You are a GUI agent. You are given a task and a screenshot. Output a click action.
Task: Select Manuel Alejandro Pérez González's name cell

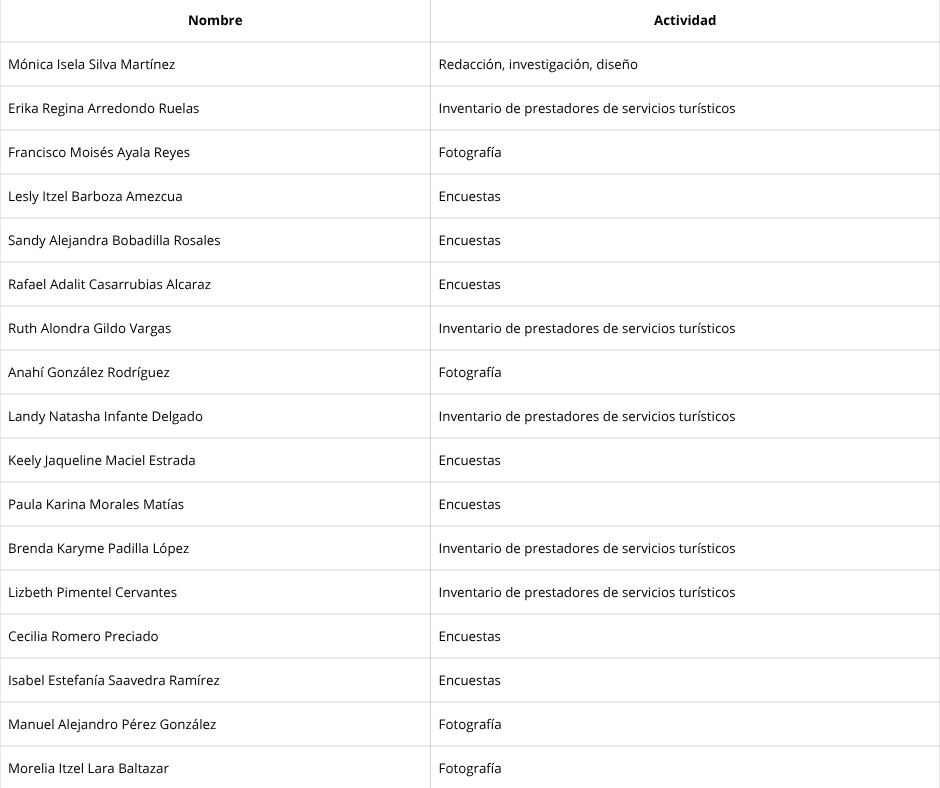pos(112,724)
